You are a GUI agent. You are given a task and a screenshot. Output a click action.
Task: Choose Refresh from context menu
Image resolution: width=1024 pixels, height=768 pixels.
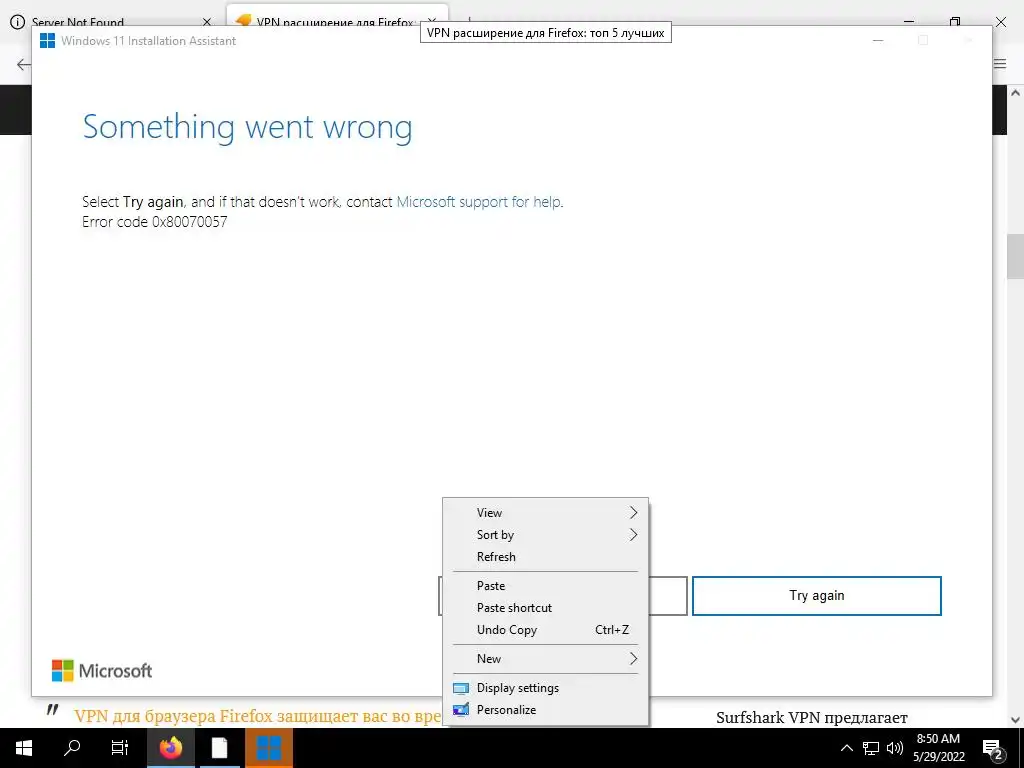pos(545,557)
